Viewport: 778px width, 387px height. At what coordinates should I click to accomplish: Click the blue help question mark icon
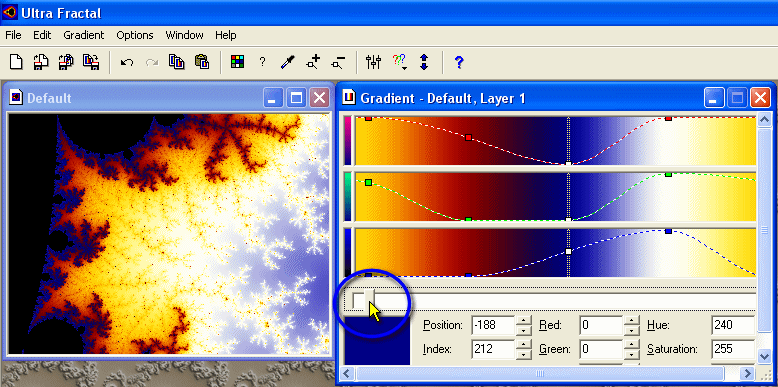click(459, 62)
